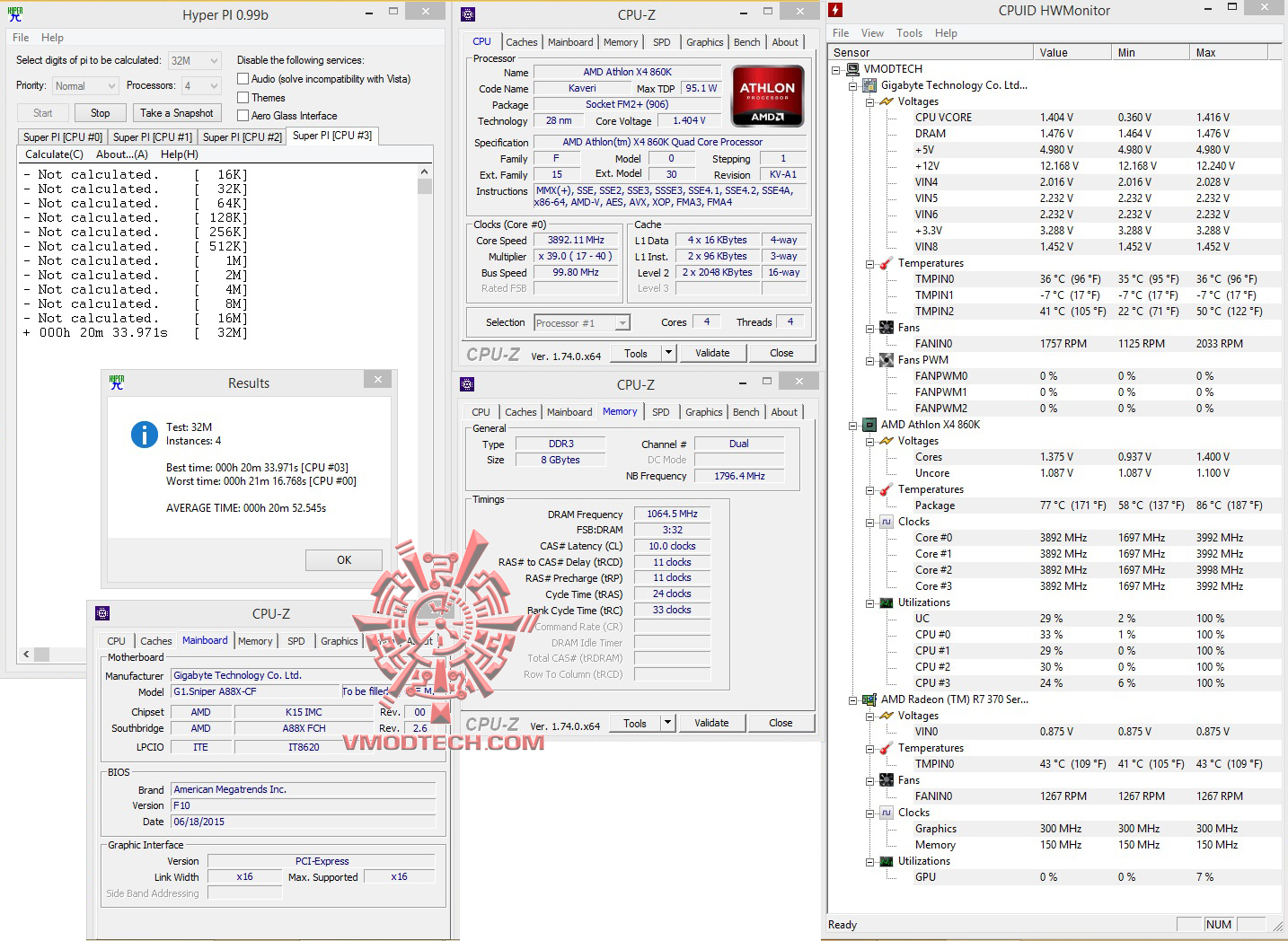Click Take a Snapshot button
The image size is (1288, 941).
177,113
